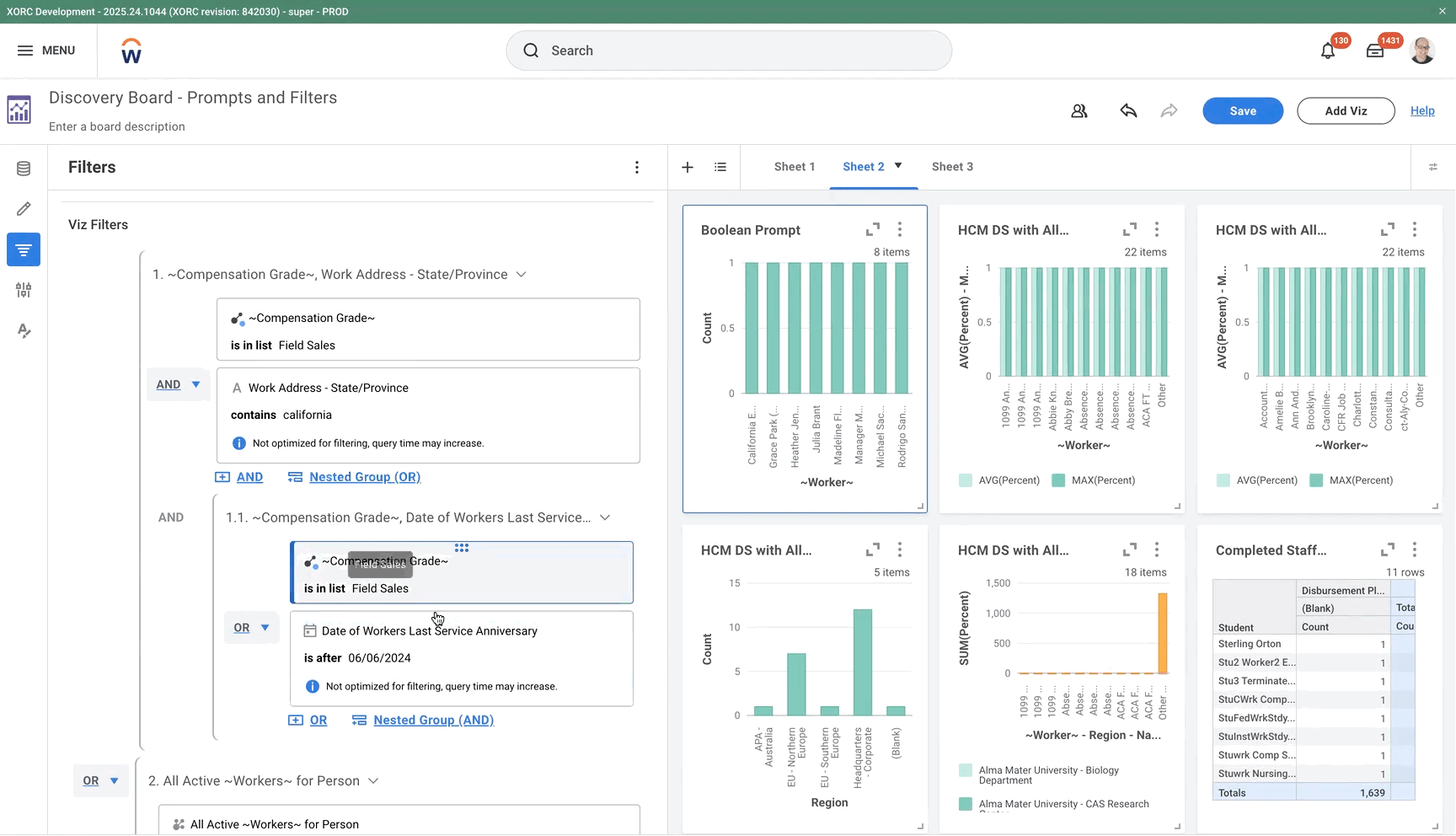Expand the Boolean Prompt viz fullscreen

pos(873,229)
